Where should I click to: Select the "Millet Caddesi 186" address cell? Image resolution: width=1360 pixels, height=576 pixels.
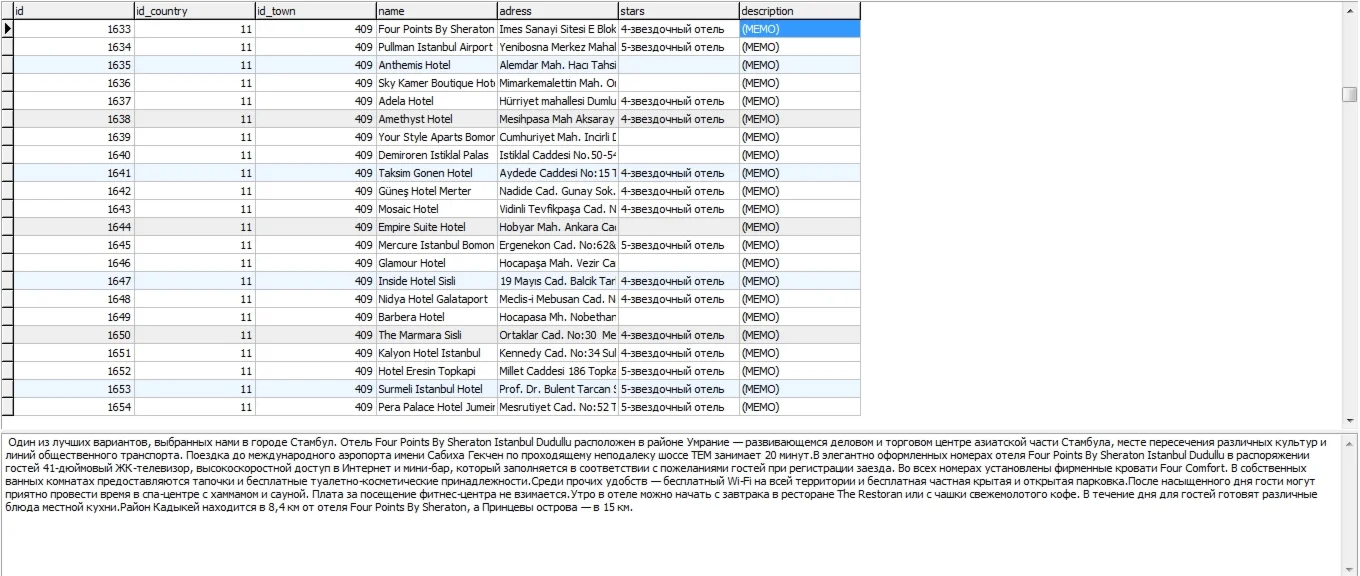click(x=557, y=371)
